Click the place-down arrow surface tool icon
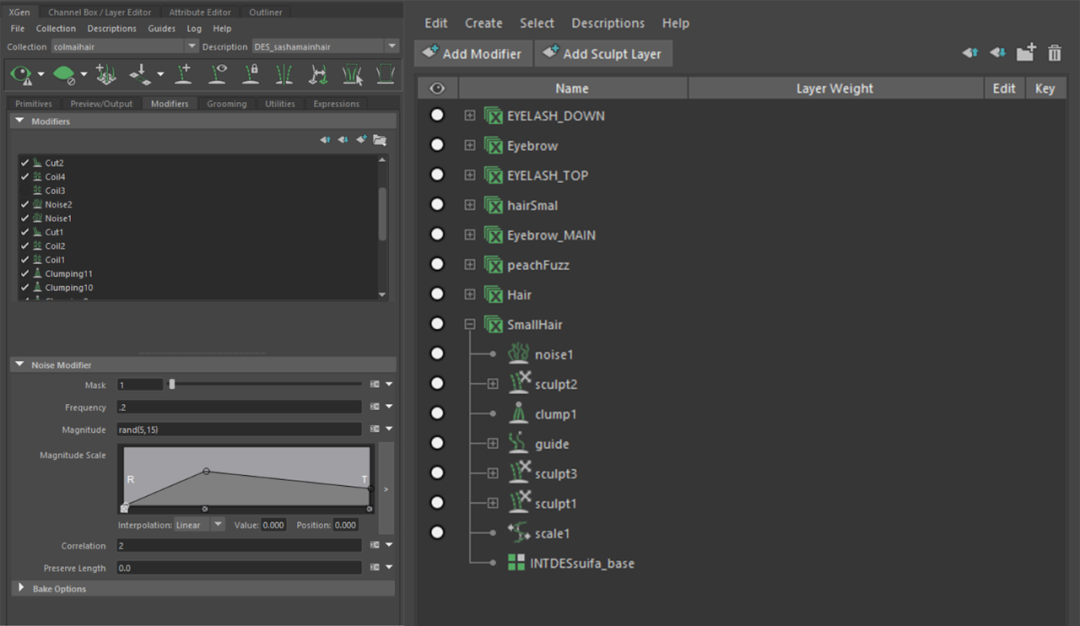This screenshot has width=1080, height=626. tap(141, 74)
